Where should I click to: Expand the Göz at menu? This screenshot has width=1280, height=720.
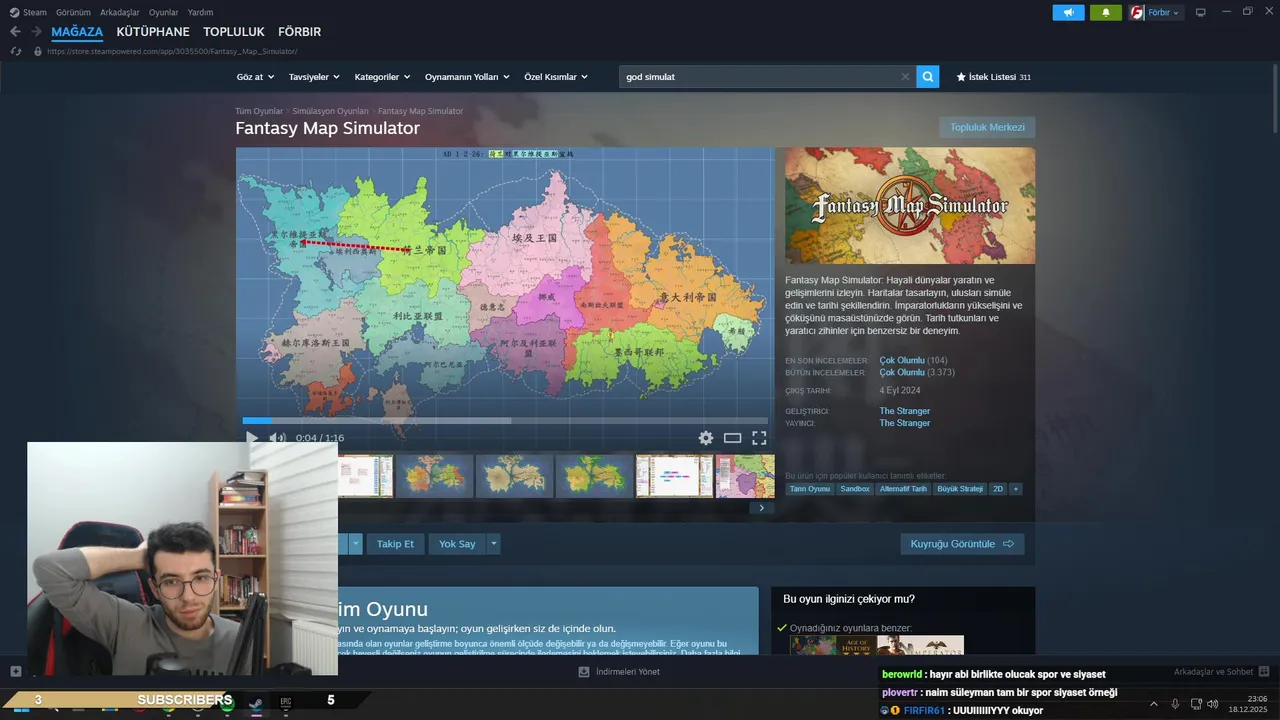(x=254, y=77)
